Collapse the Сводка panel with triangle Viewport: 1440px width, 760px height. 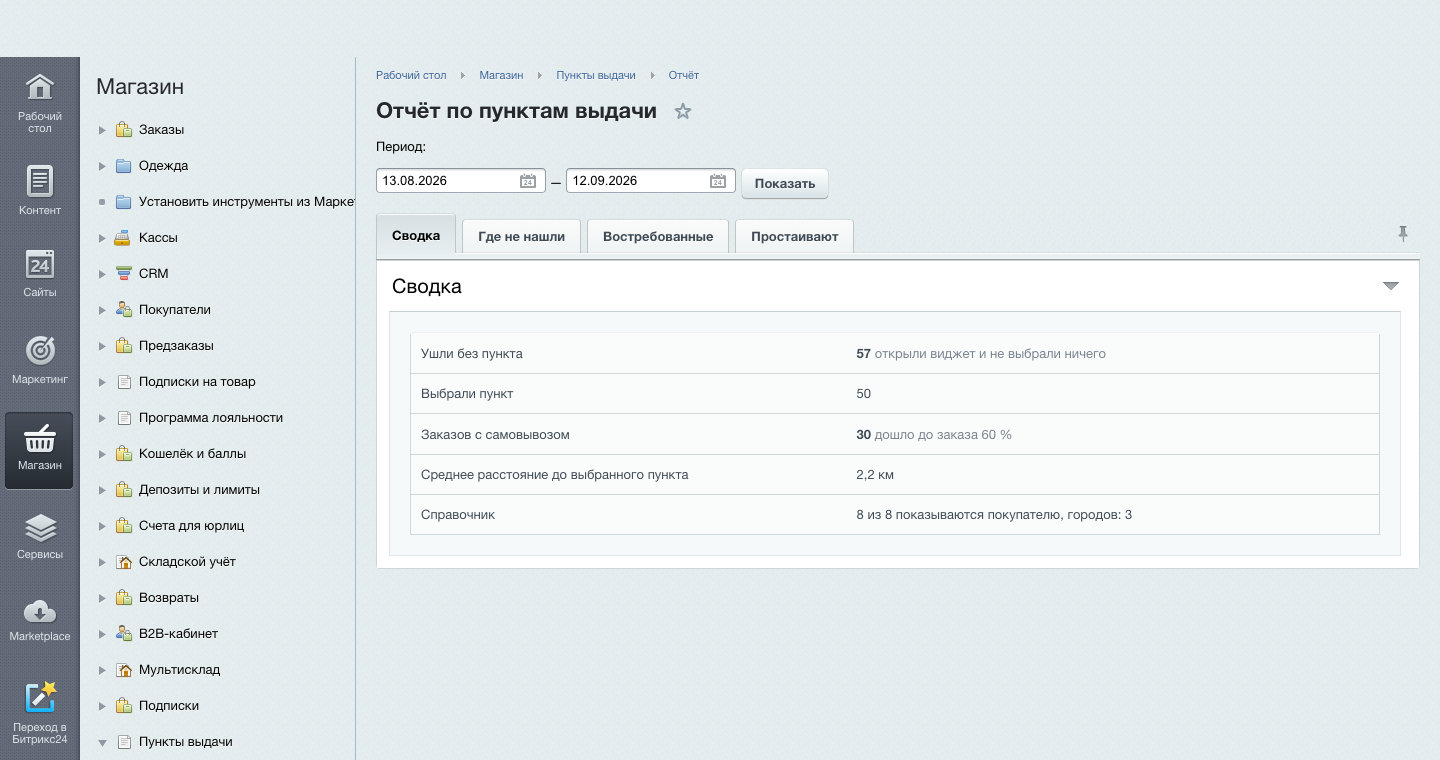(x=1390, y=286)
